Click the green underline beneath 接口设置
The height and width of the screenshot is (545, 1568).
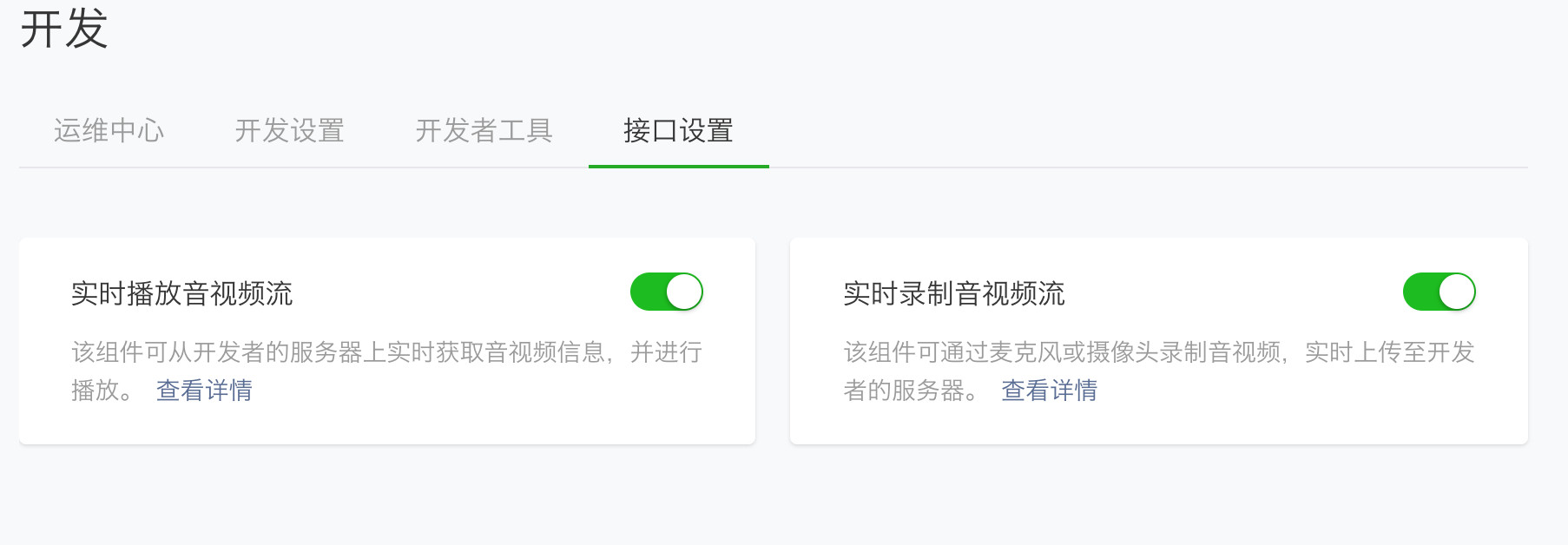click(x=679, y=166)
